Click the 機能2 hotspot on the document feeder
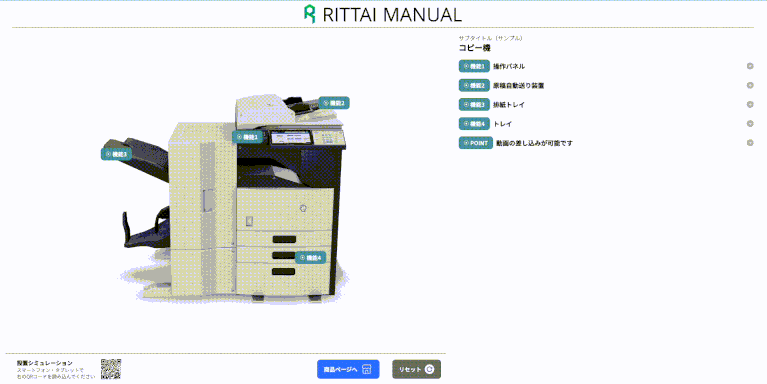Image resolution: width=767 pixels, height=384 pixels. [334, 103]
